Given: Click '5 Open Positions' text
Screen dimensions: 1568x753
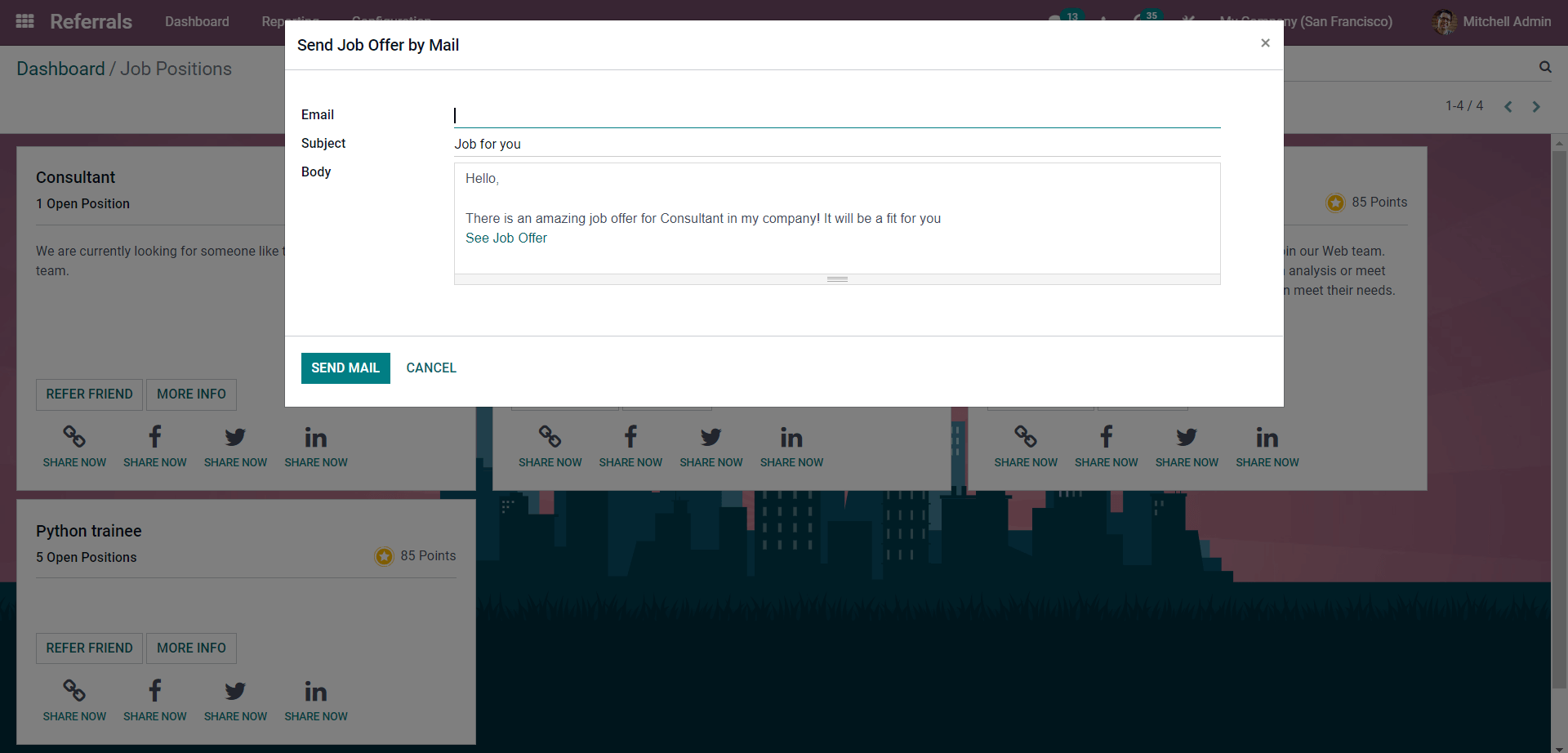Looking at the screenshot, I should (86, 557).
